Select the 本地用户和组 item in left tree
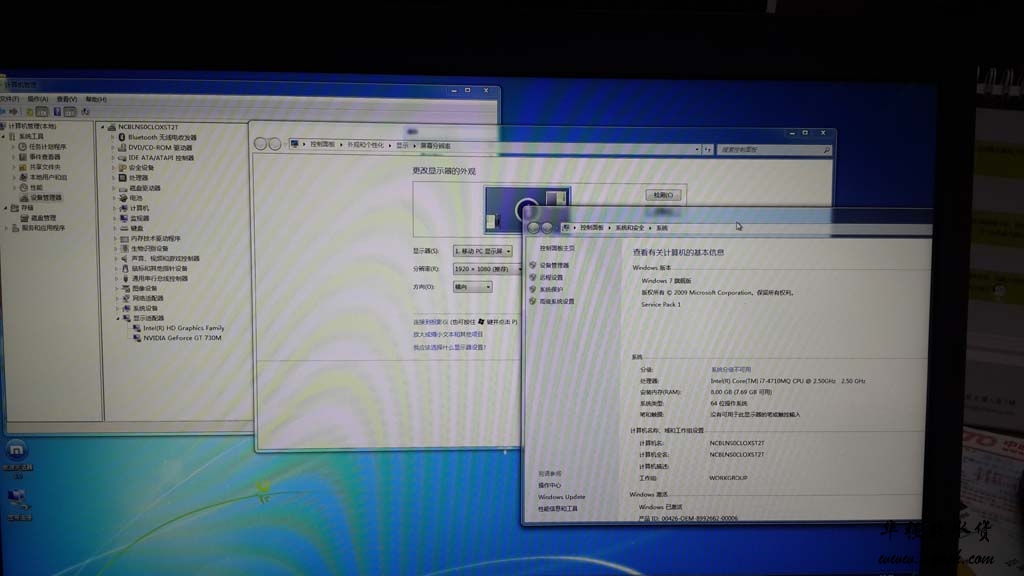Image resolution: width=1024 pixels, height=576 pixels. (x=48, y=177)
